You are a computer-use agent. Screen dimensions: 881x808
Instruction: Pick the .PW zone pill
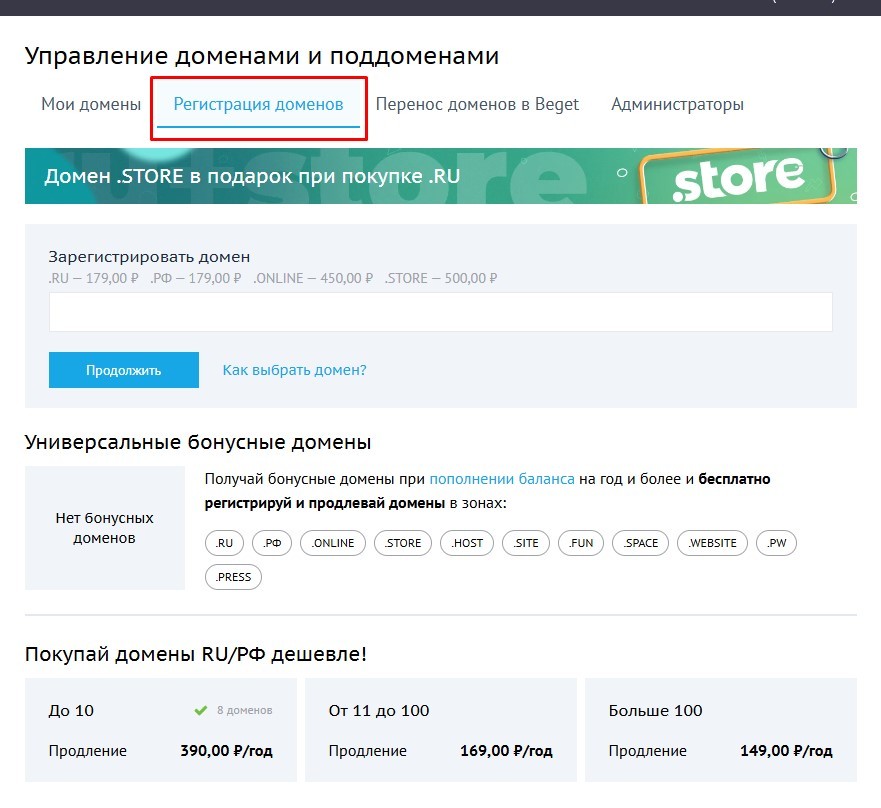click(776, 543)
